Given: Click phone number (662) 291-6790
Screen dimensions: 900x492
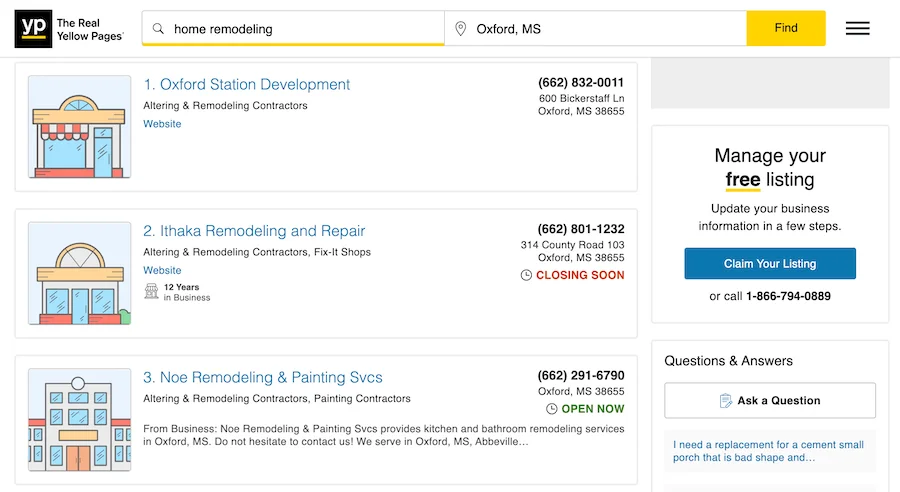Looking at the screenshot, I should click(x=581, y=375).
